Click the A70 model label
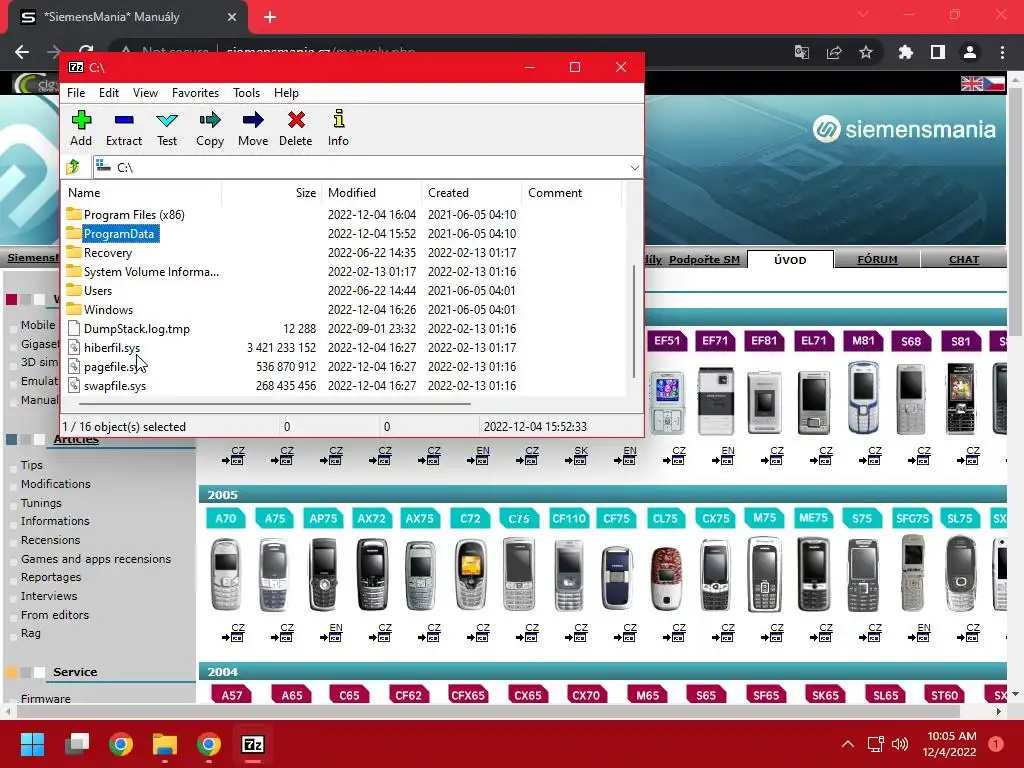Screen dimensions: 1024x768 (226, 519)
